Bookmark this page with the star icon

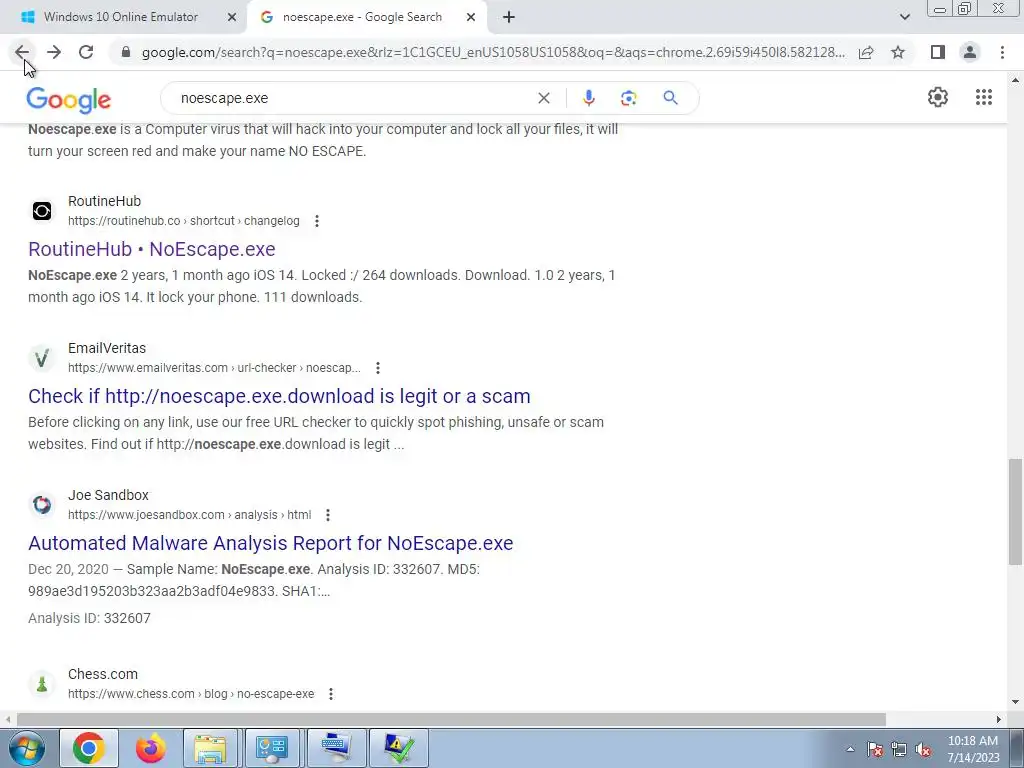coord(898,52)
